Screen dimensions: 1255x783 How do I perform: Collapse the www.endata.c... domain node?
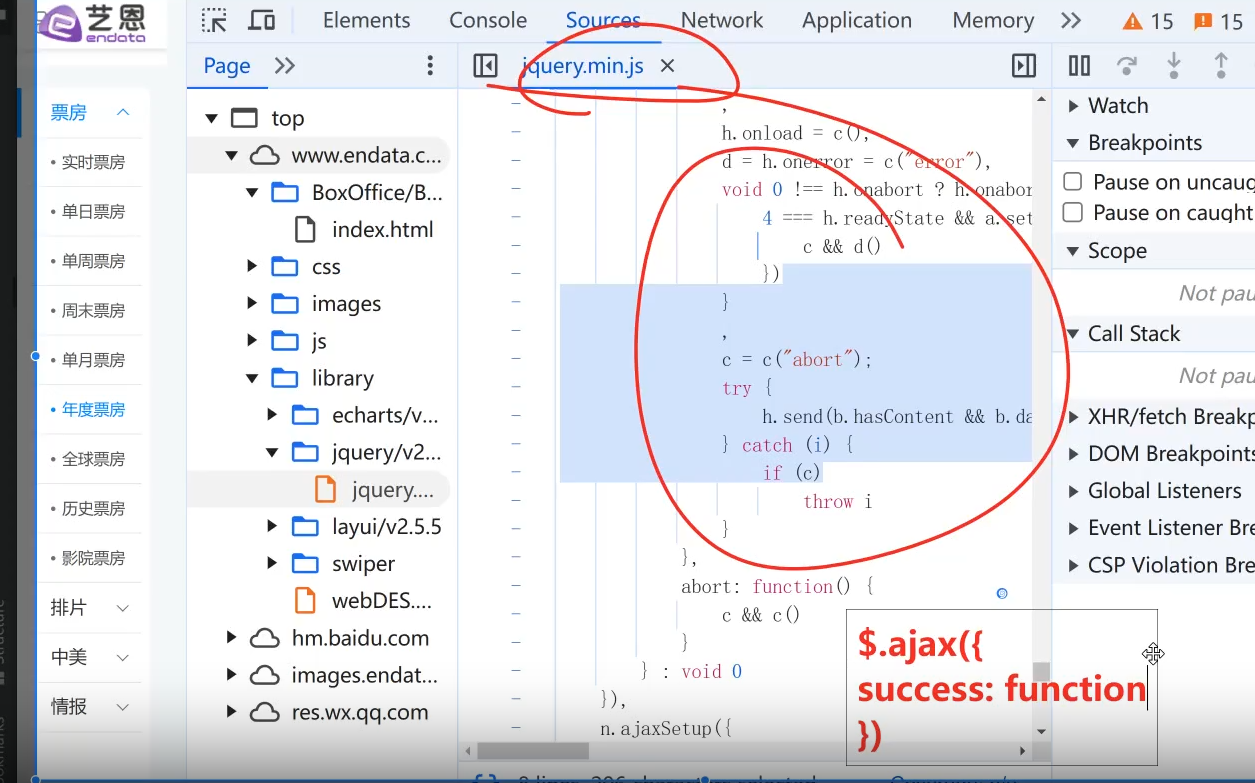(232, 155)
